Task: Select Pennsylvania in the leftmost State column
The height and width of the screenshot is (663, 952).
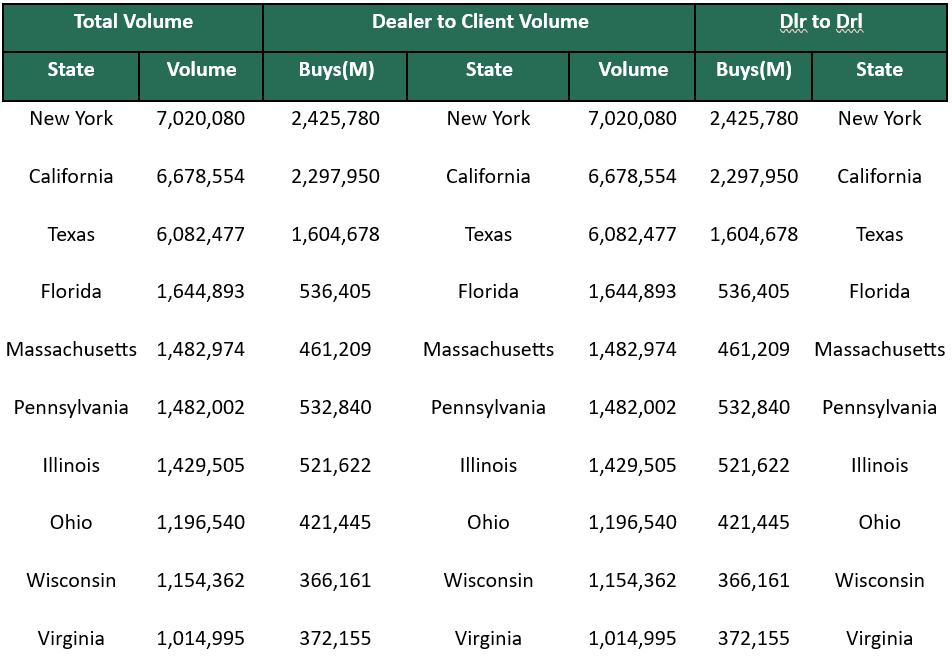Action: pyautogui.click(x=71, y=408)
